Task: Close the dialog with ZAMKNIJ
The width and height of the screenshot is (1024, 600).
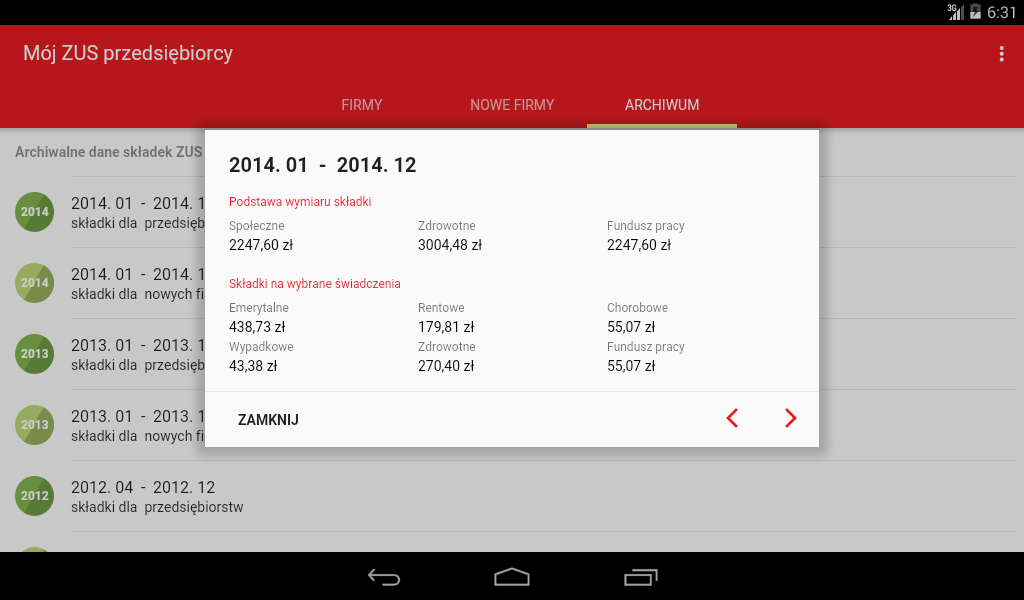Action: [268, 420]
